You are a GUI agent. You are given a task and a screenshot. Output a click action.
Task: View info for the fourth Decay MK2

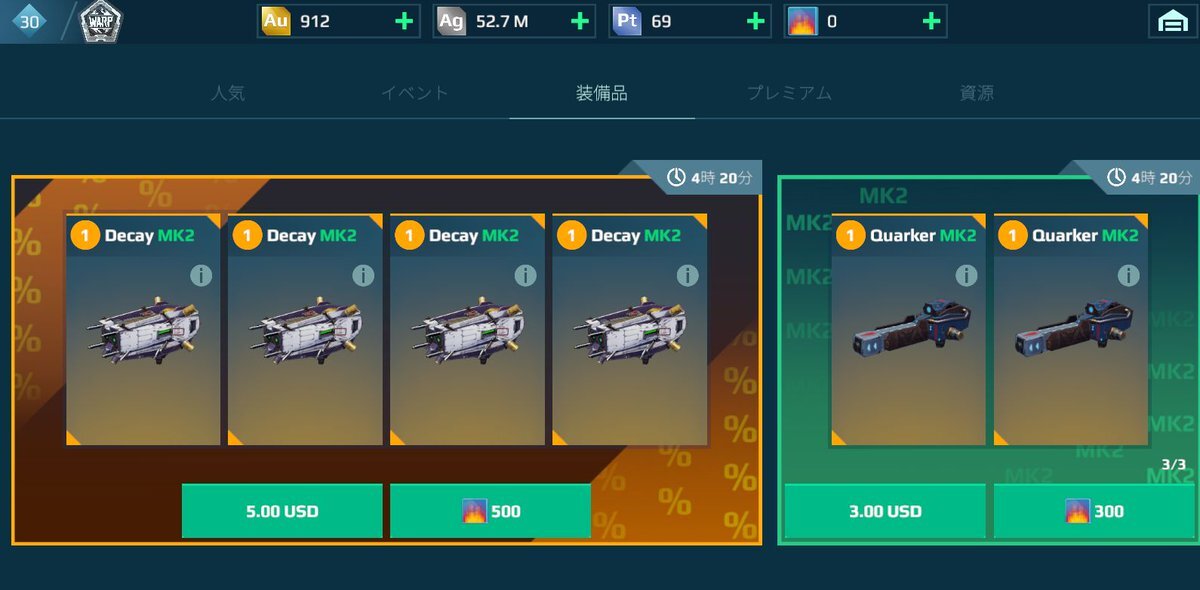click(687, 275)
